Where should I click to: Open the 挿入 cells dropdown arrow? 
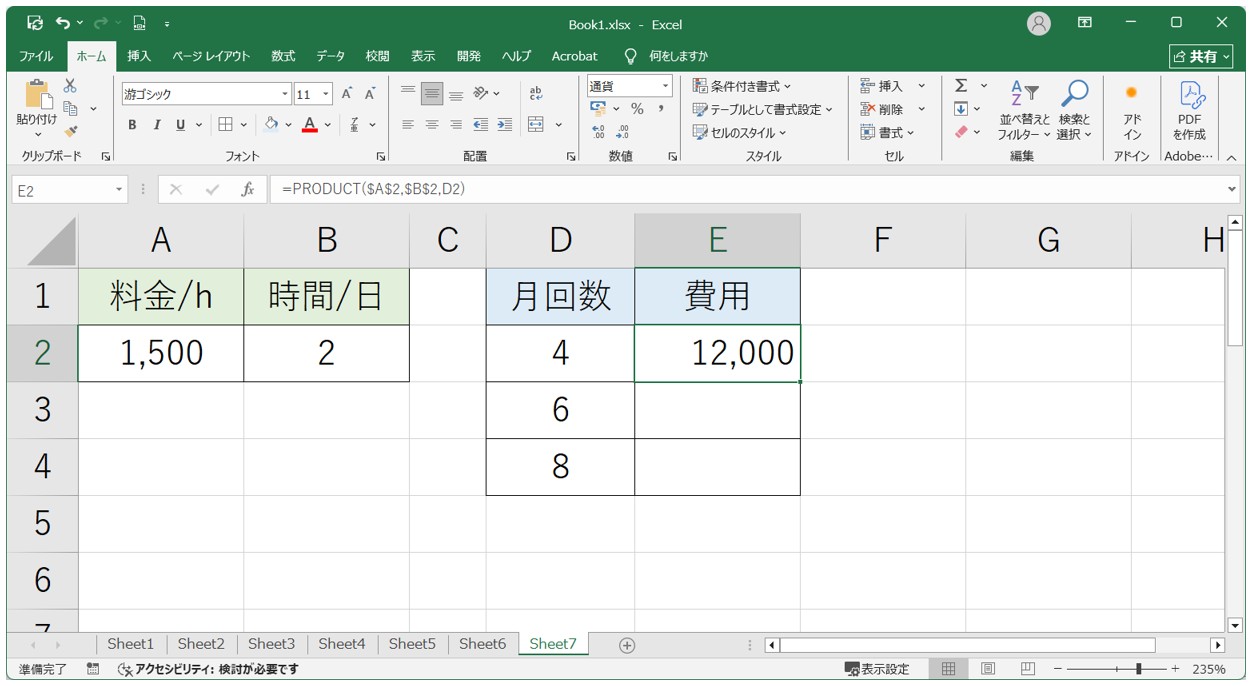pos(922,86)
